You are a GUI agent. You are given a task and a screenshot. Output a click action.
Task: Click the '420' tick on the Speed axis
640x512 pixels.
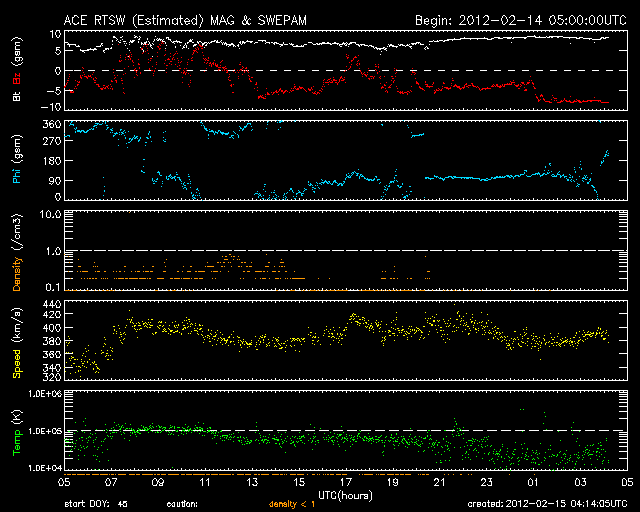coord(52,314)
